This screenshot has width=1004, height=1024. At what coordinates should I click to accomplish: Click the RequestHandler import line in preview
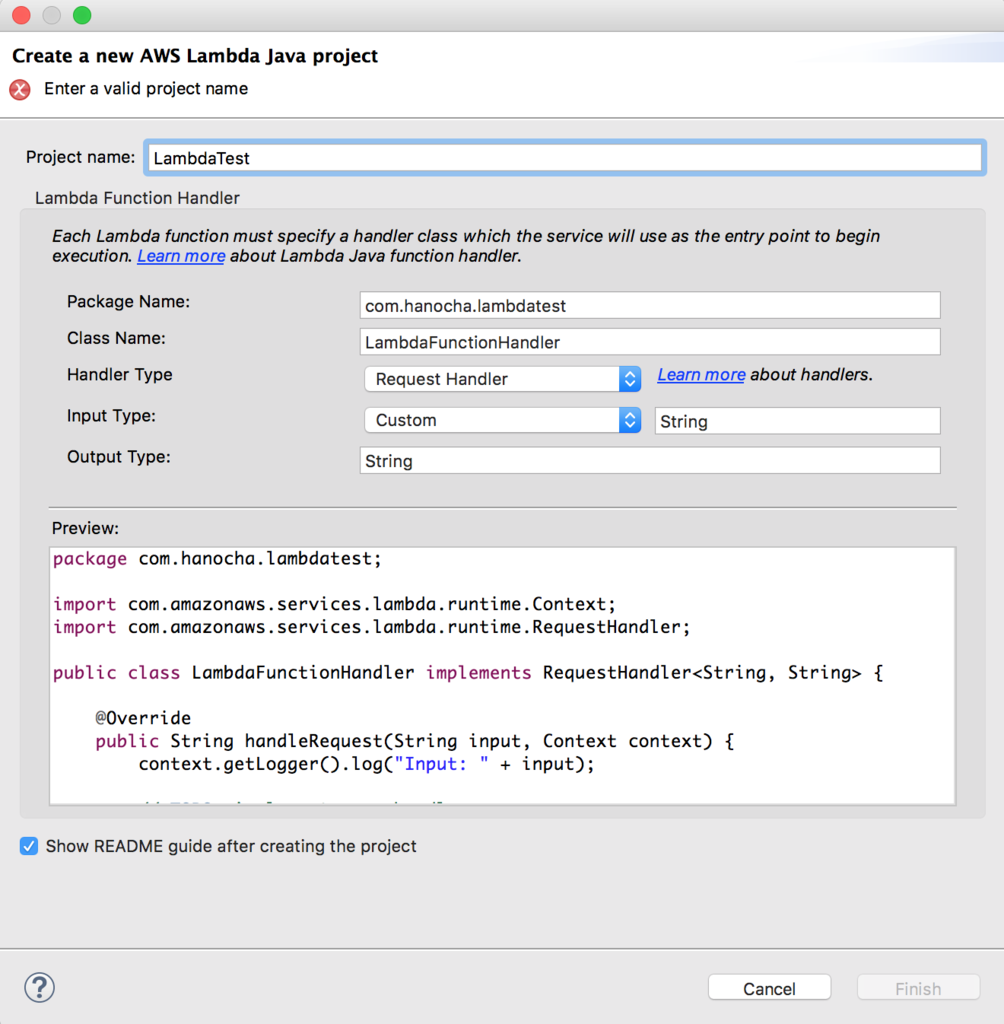372,628
